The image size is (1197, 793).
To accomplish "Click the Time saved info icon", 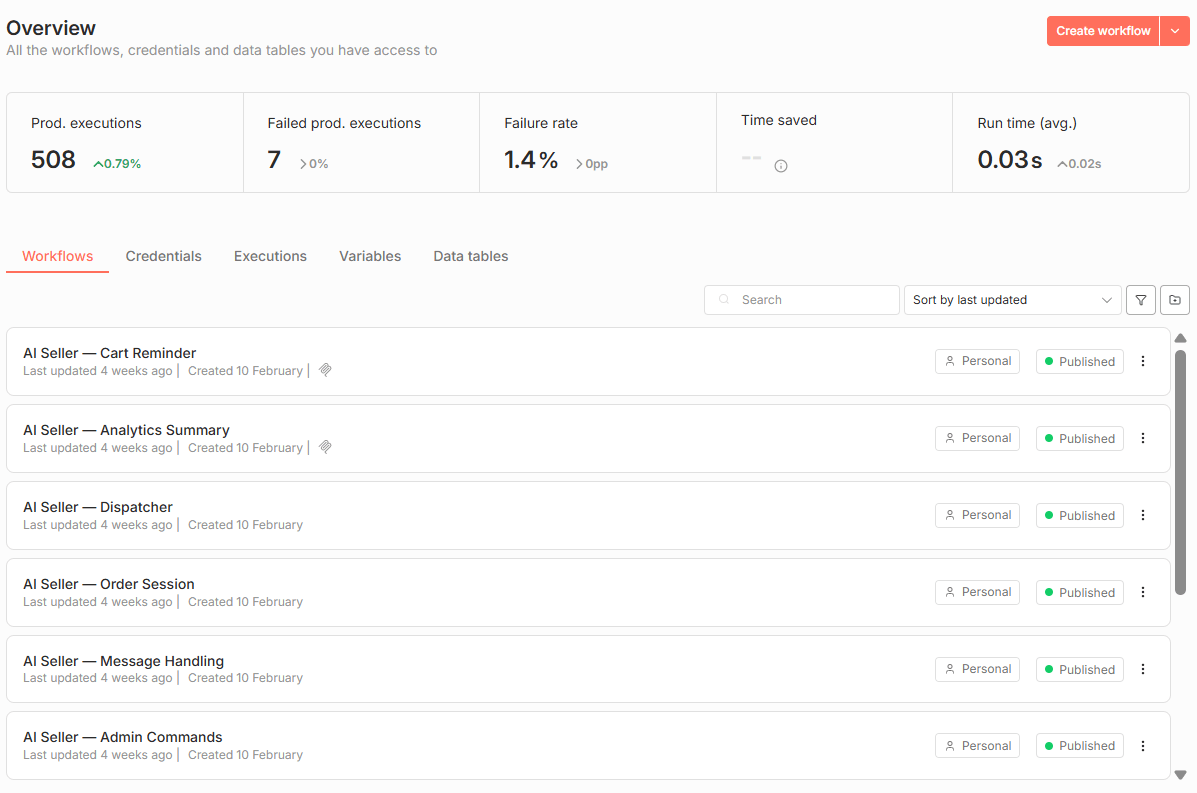I will [780, 166].
